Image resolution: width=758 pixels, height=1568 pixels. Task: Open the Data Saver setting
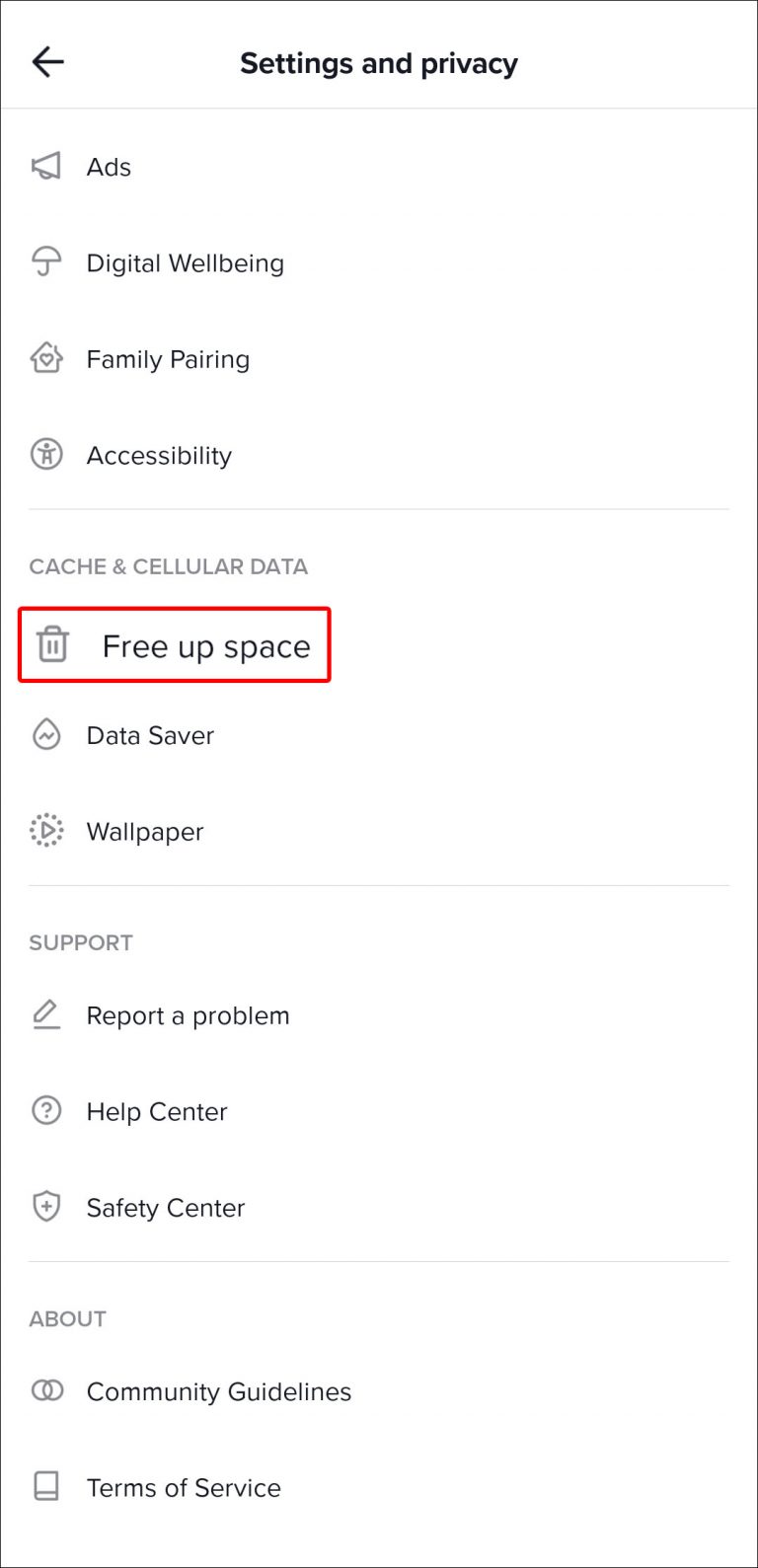point(379,735)
